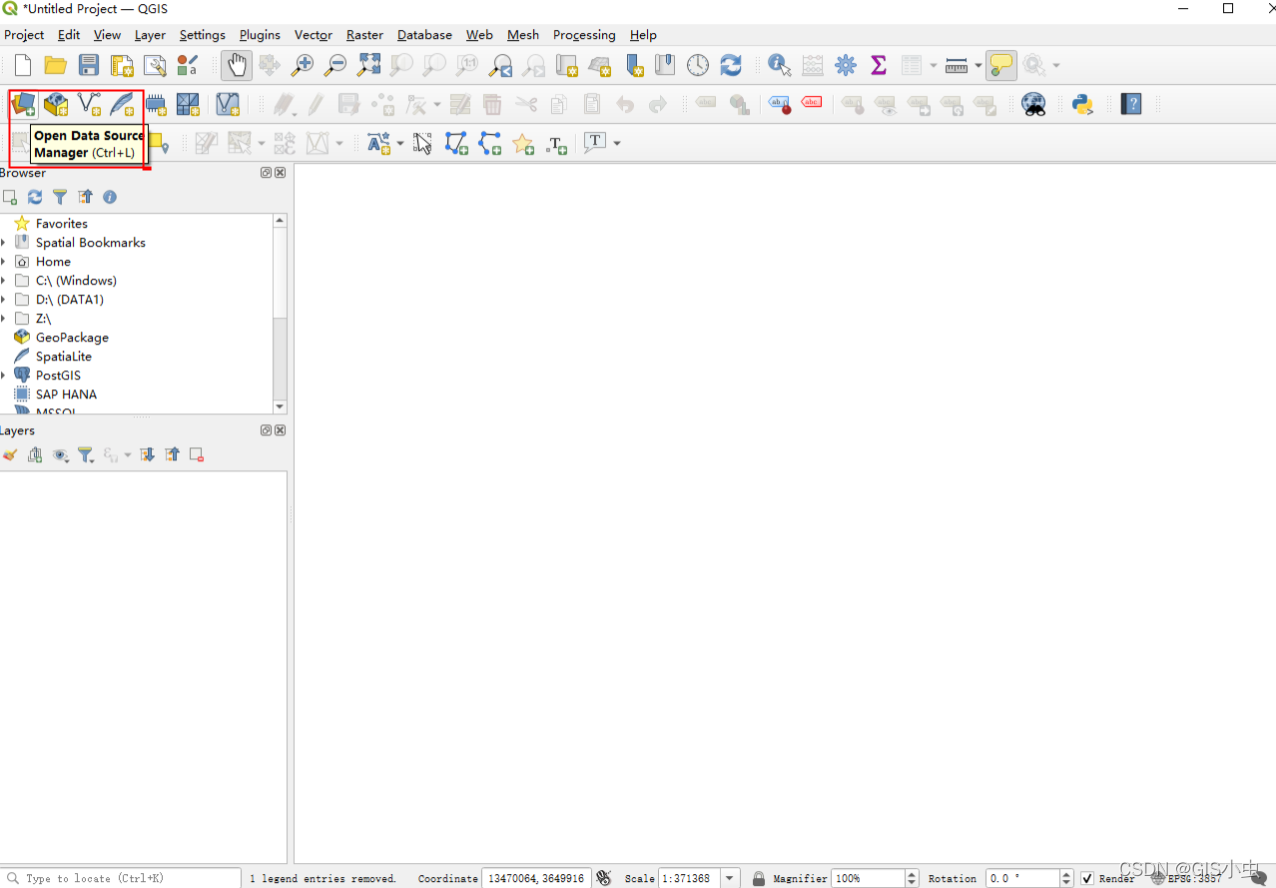This screenshot has height=888, width=1276.
Task: Open the Help contents book icon
Action: pos(1131,104)
